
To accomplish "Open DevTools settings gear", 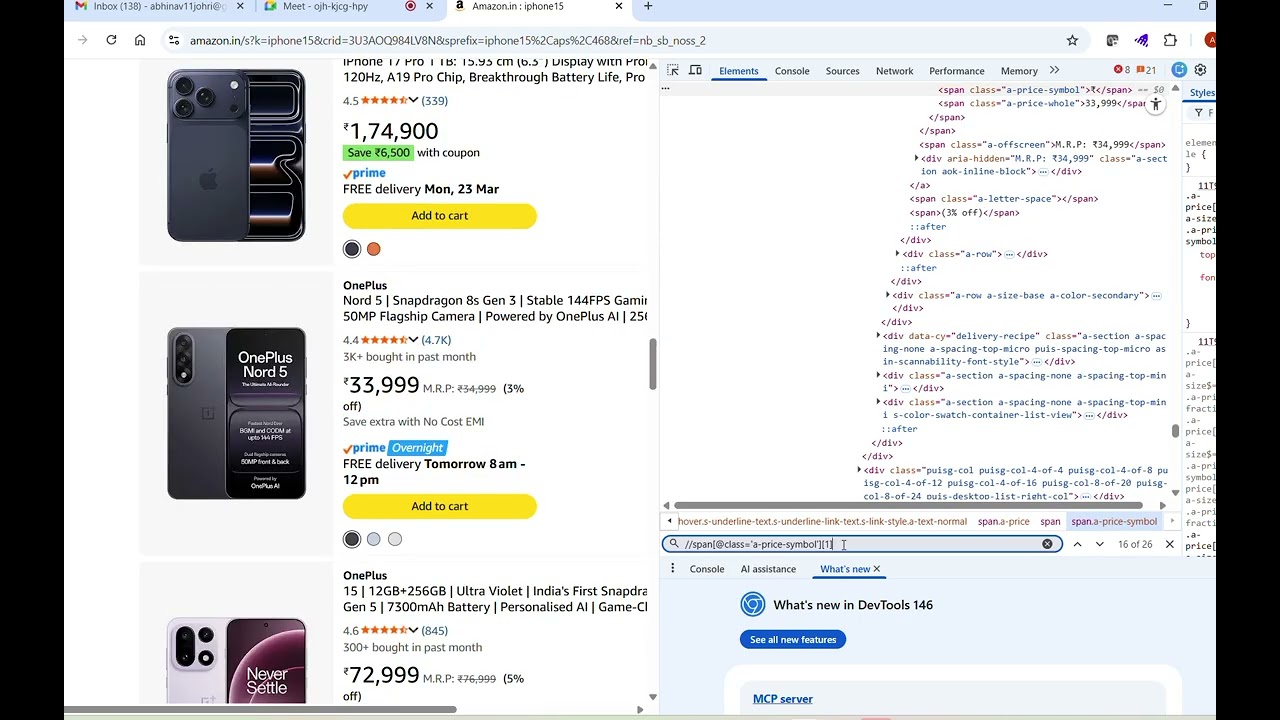I will click(1200, 70).
